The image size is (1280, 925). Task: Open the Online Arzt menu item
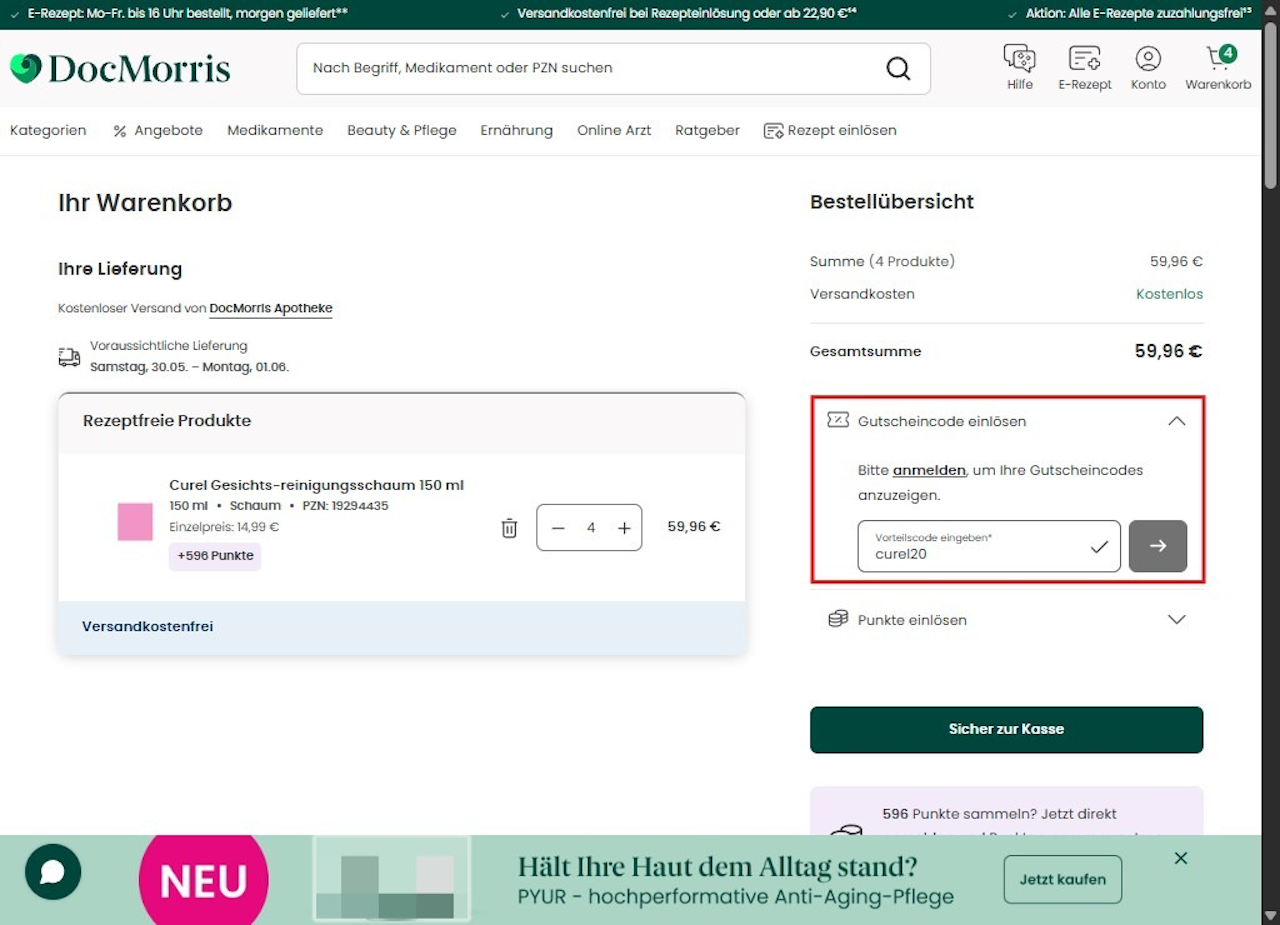point(614,130)
